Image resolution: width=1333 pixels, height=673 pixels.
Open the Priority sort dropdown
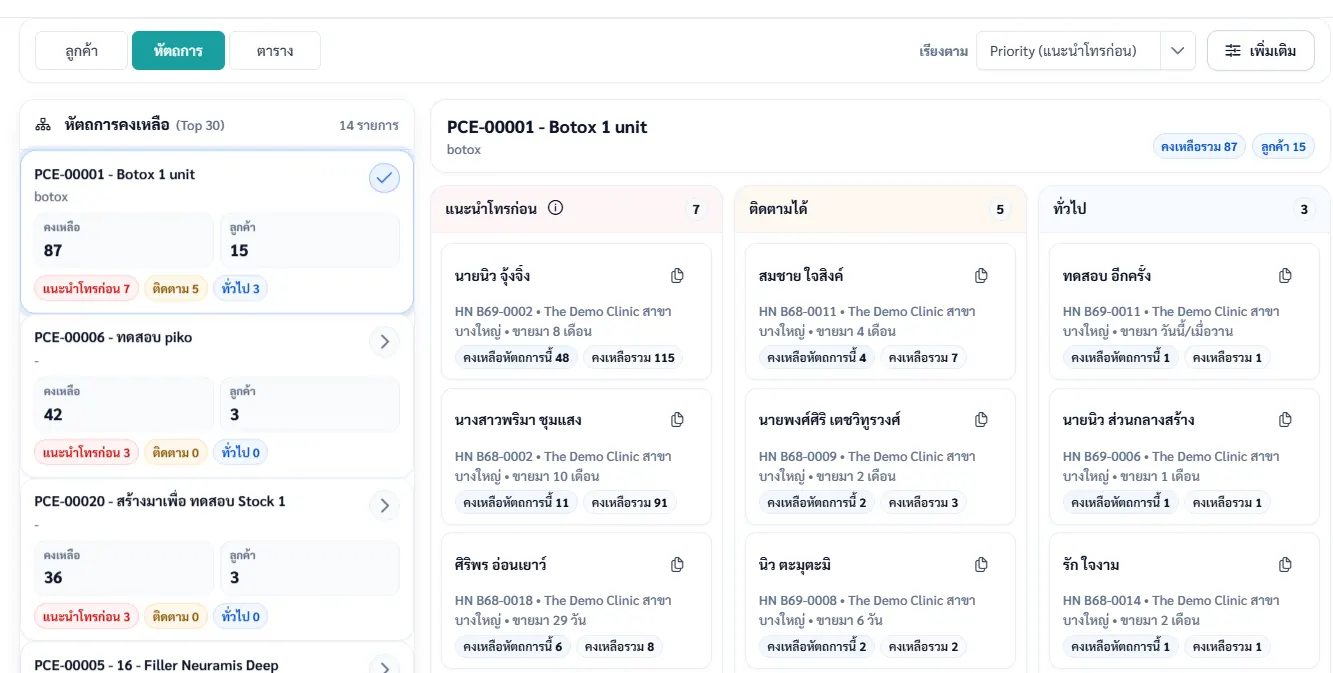(1085, 51)
